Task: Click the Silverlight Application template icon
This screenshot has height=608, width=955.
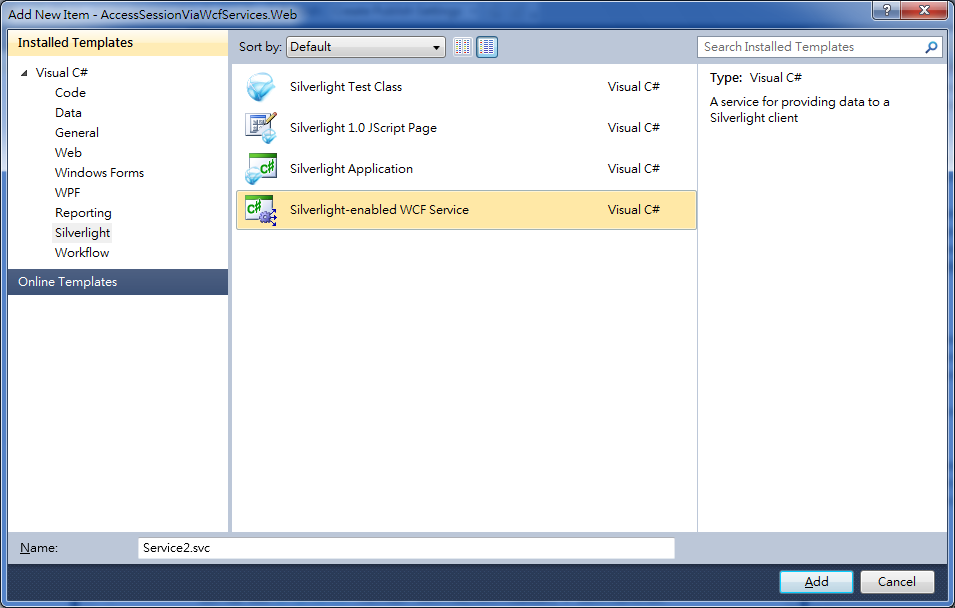Action: 261,169
